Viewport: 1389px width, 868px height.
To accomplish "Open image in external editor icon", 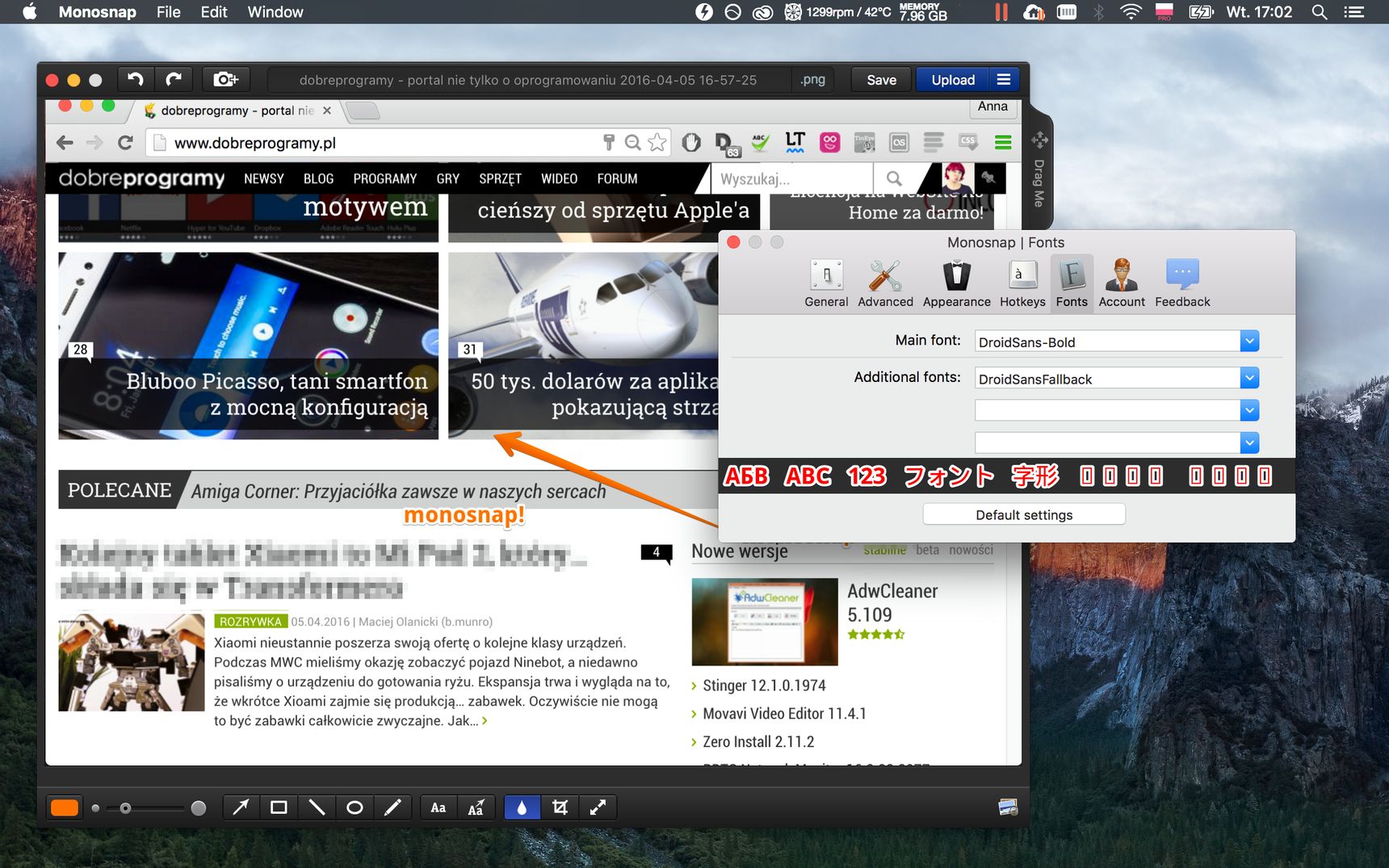I will pos(1008,807).
